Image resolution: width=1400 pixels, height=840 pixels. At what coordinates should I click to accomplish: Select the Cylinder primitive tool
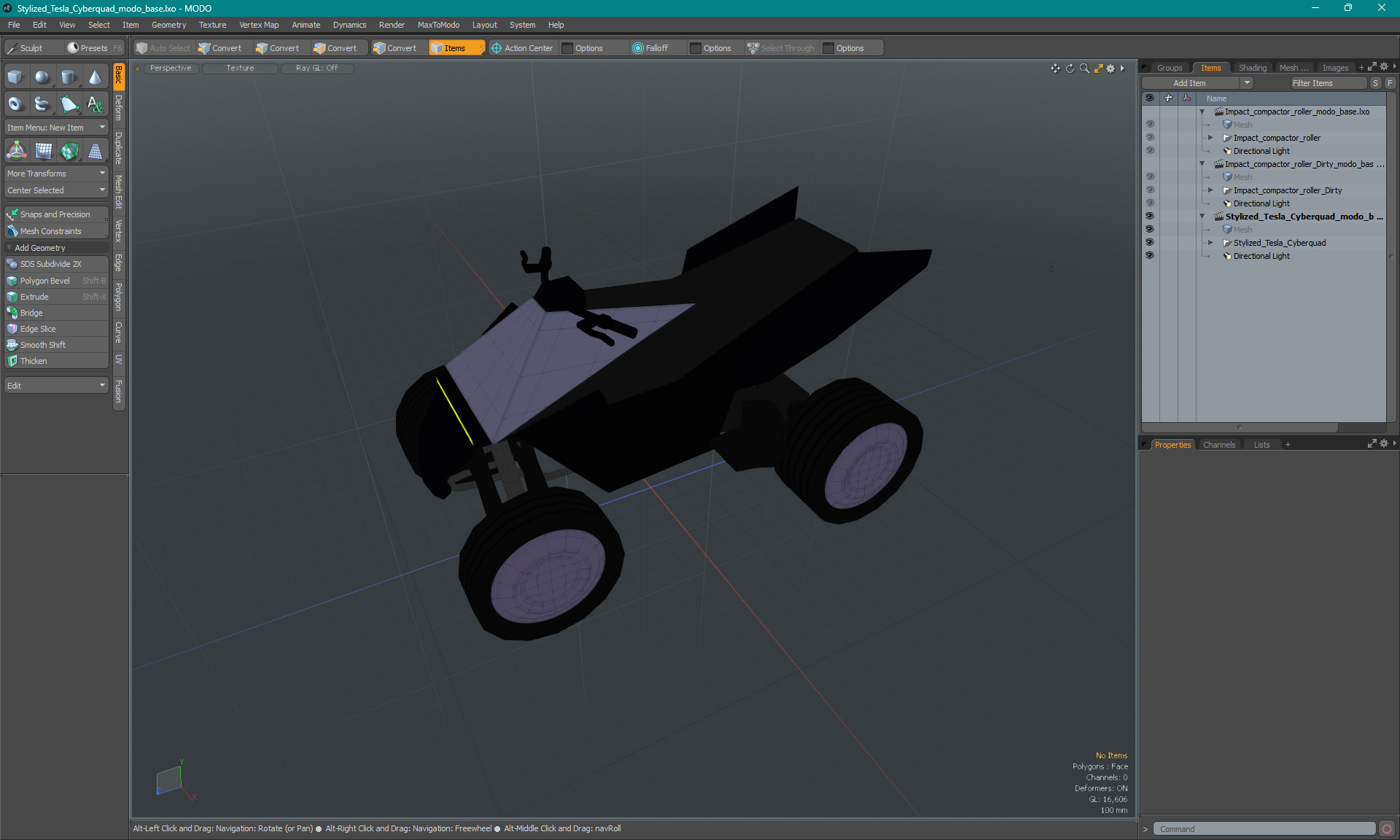(69, 77)
